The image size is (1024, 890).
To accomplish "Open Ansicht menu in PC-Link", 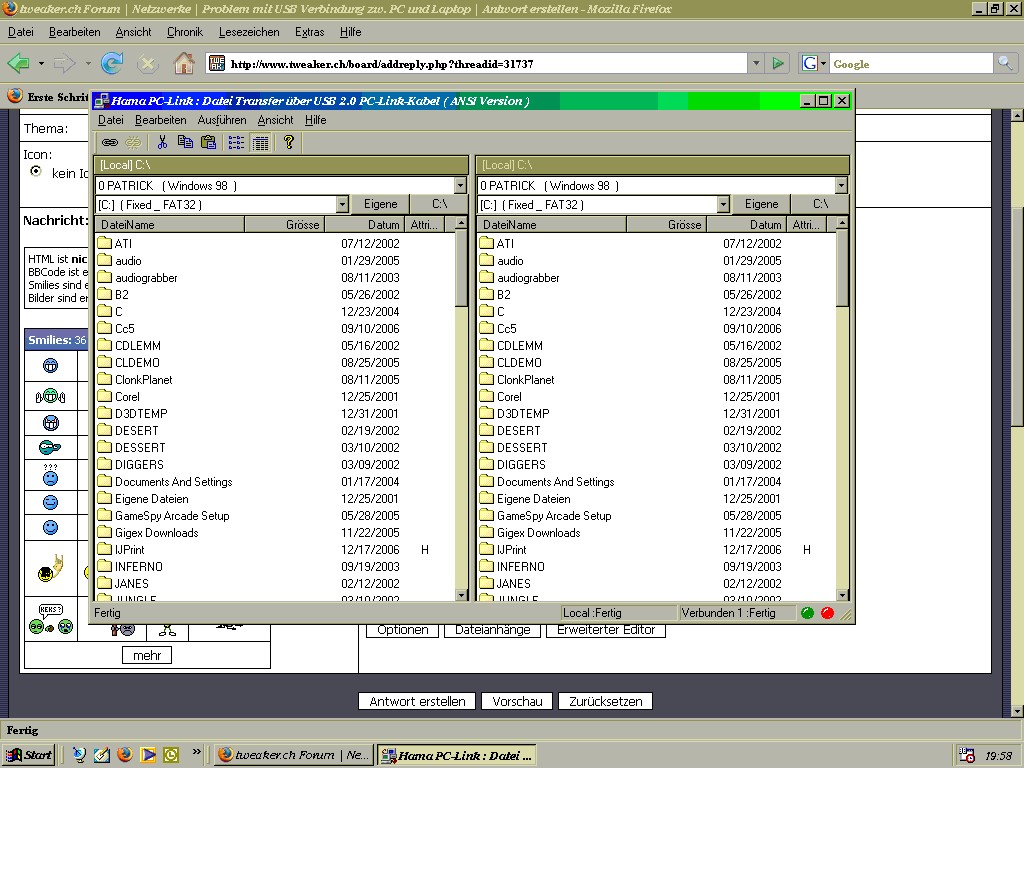I will 275,120.
